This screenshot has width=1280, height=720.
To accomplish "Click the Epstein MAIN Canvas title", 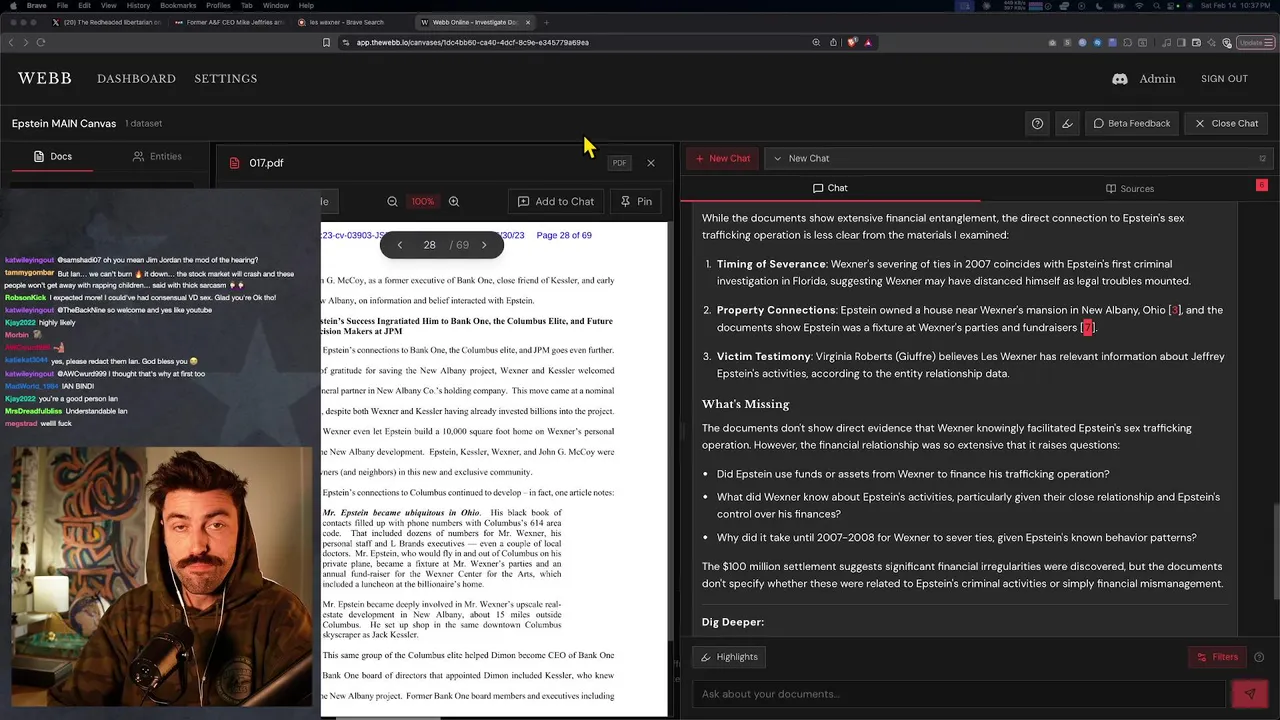I will coord(64,123).
